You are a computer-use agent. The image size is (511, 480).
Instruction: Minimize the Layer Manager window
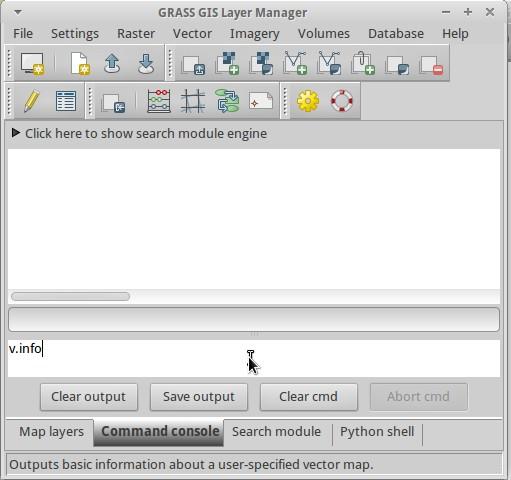(446, 12)
